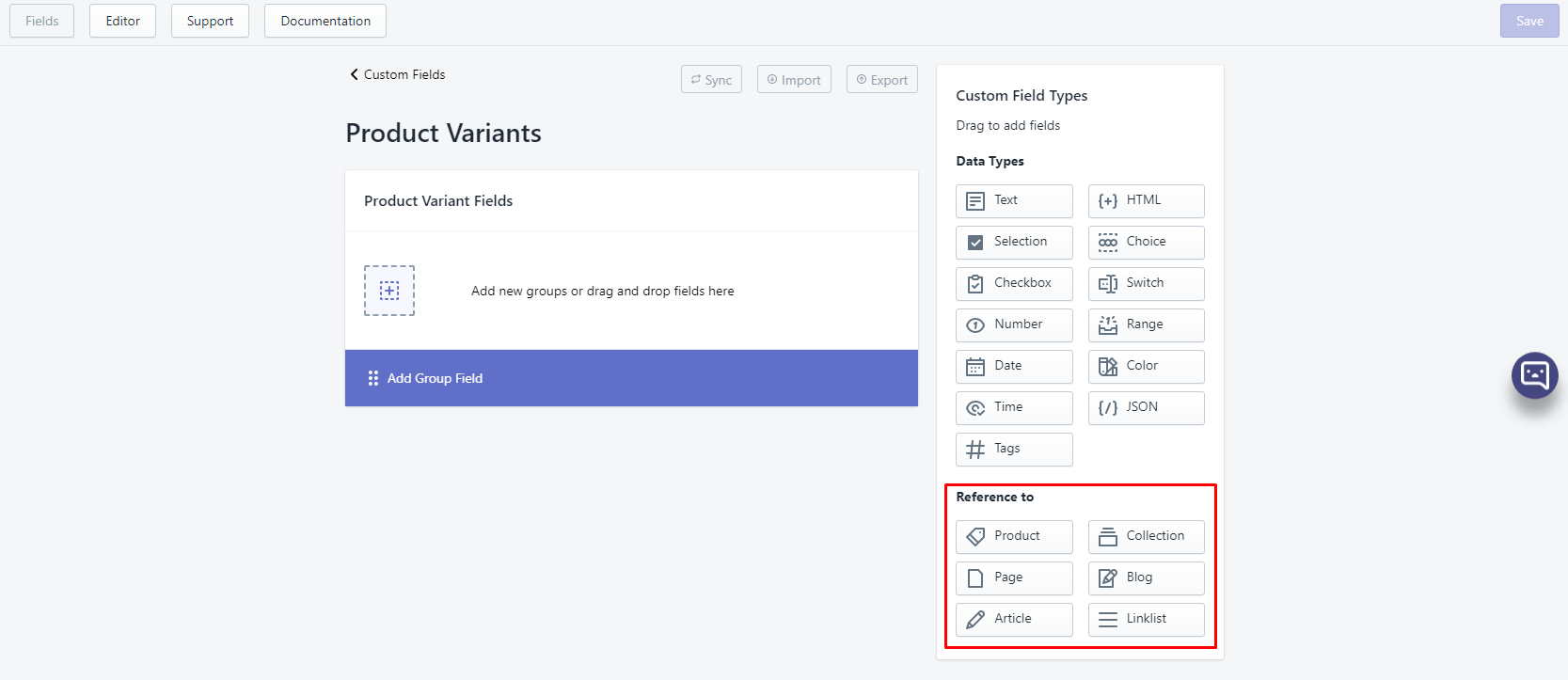Image resolution: width=1568 pixels, height=680 pixels.
Task: Click the Range field type icon
Action: 1108,325
